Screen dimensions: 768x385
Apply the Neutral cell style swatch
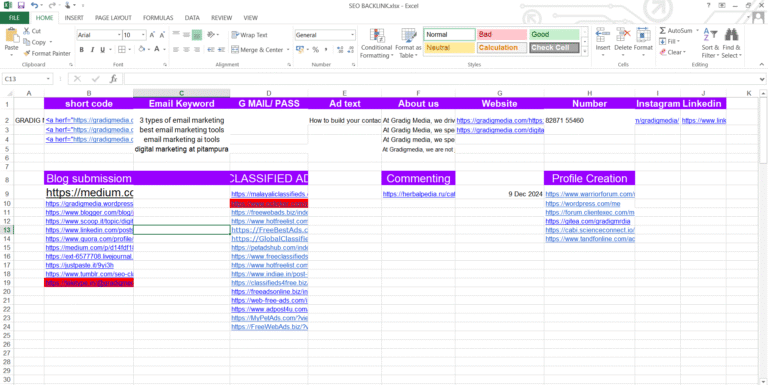pos(449,48)
